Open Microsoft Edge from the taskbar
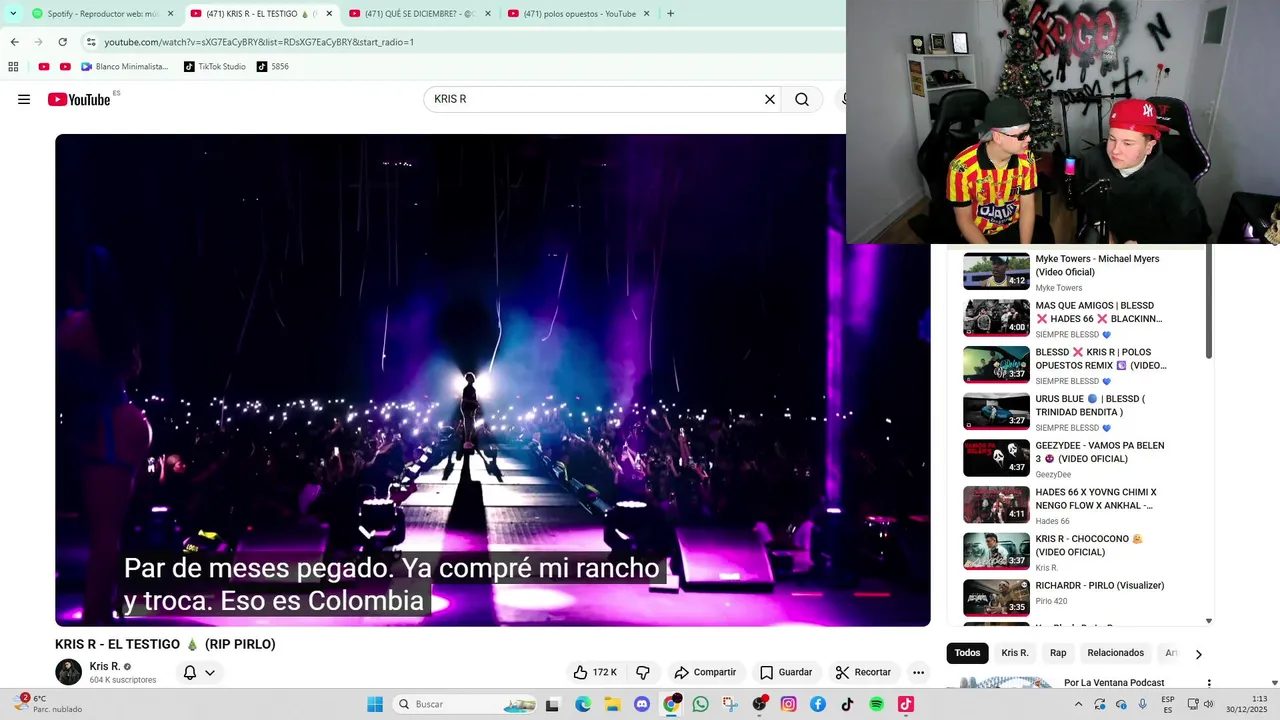The image size is (1280, 720). tap(583, 704)
